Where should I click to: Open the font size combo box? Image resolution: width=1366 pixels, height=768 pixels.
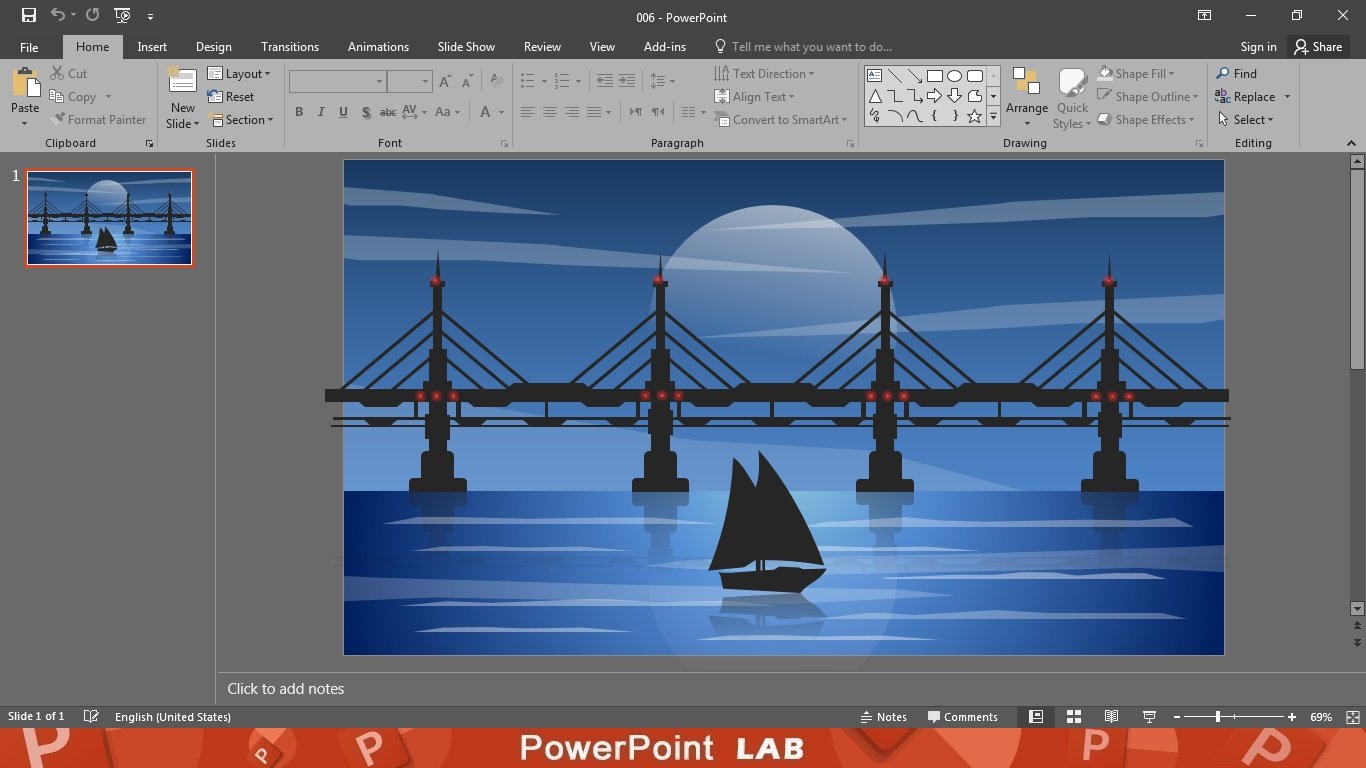click(x=409, y=81)
